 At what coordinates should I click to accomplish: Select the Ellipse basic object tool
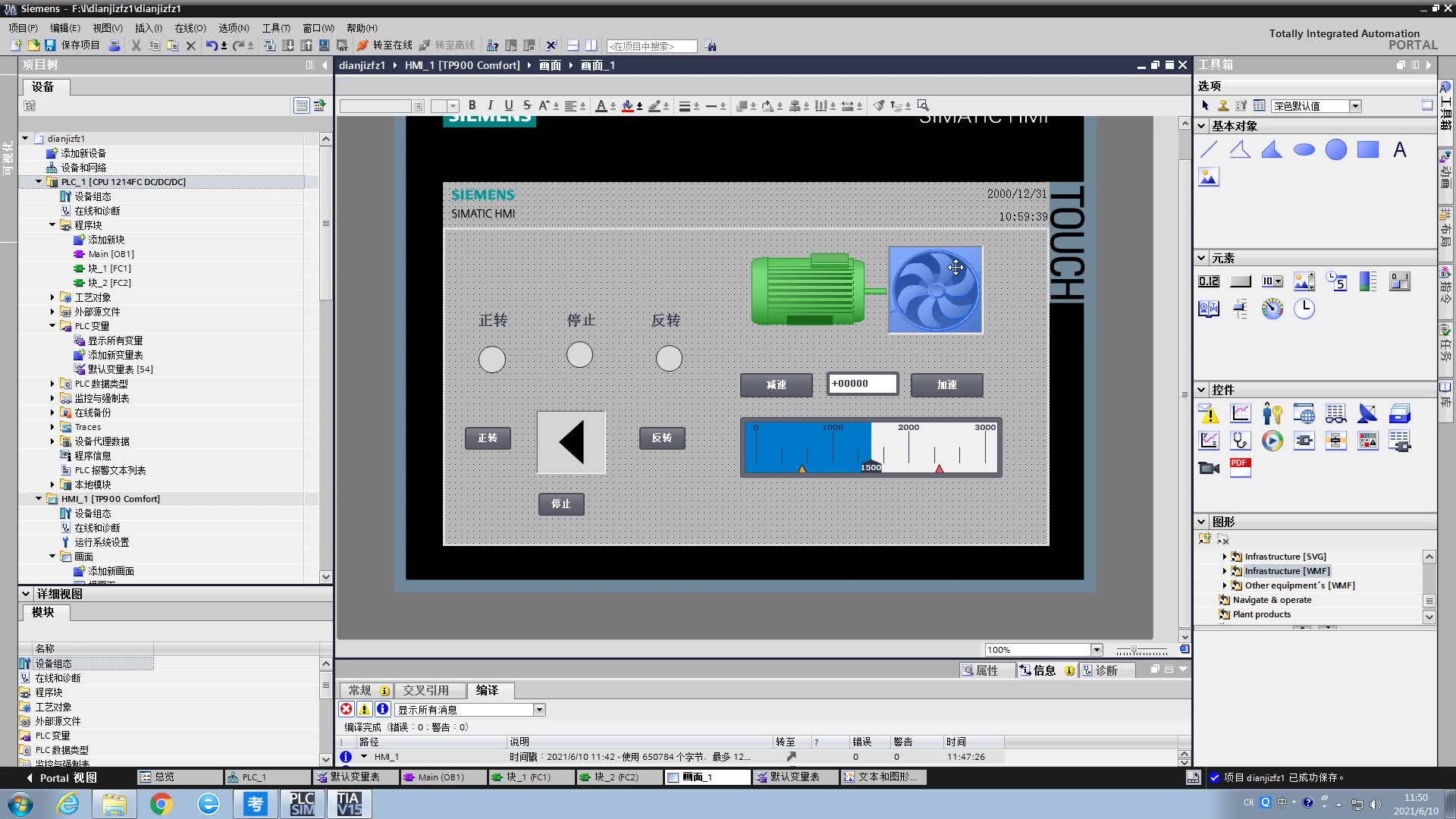(x=1304, y=149)
